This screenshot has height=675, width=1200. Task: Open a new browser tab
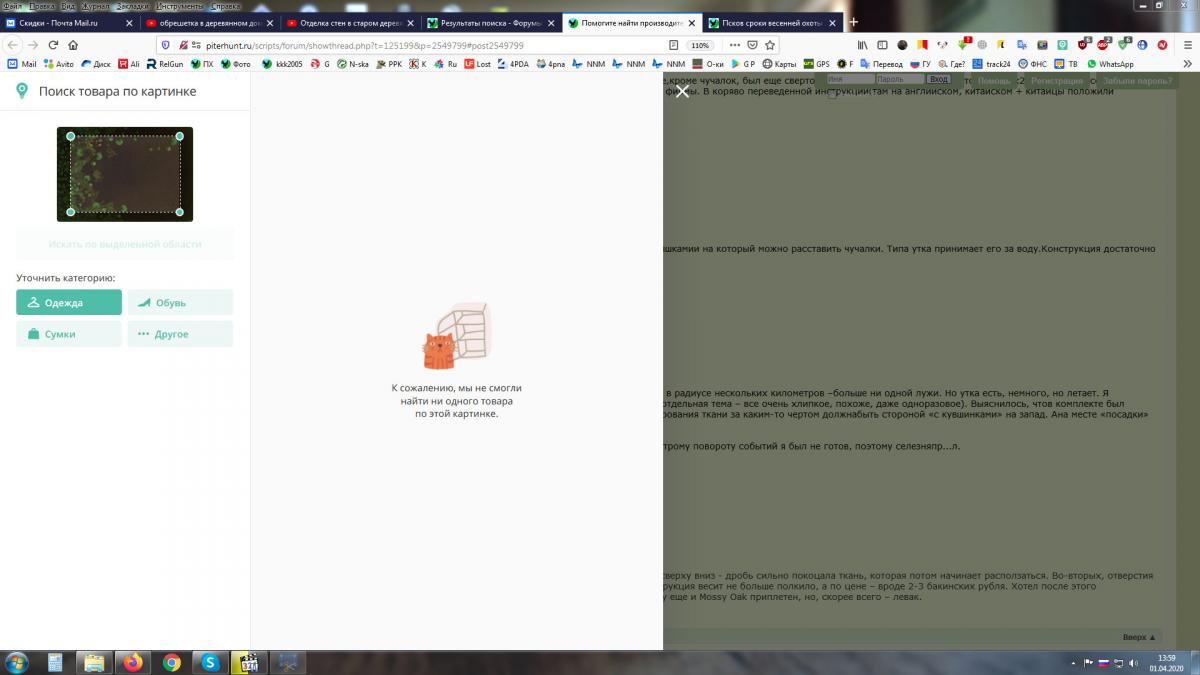coord(853,22)
